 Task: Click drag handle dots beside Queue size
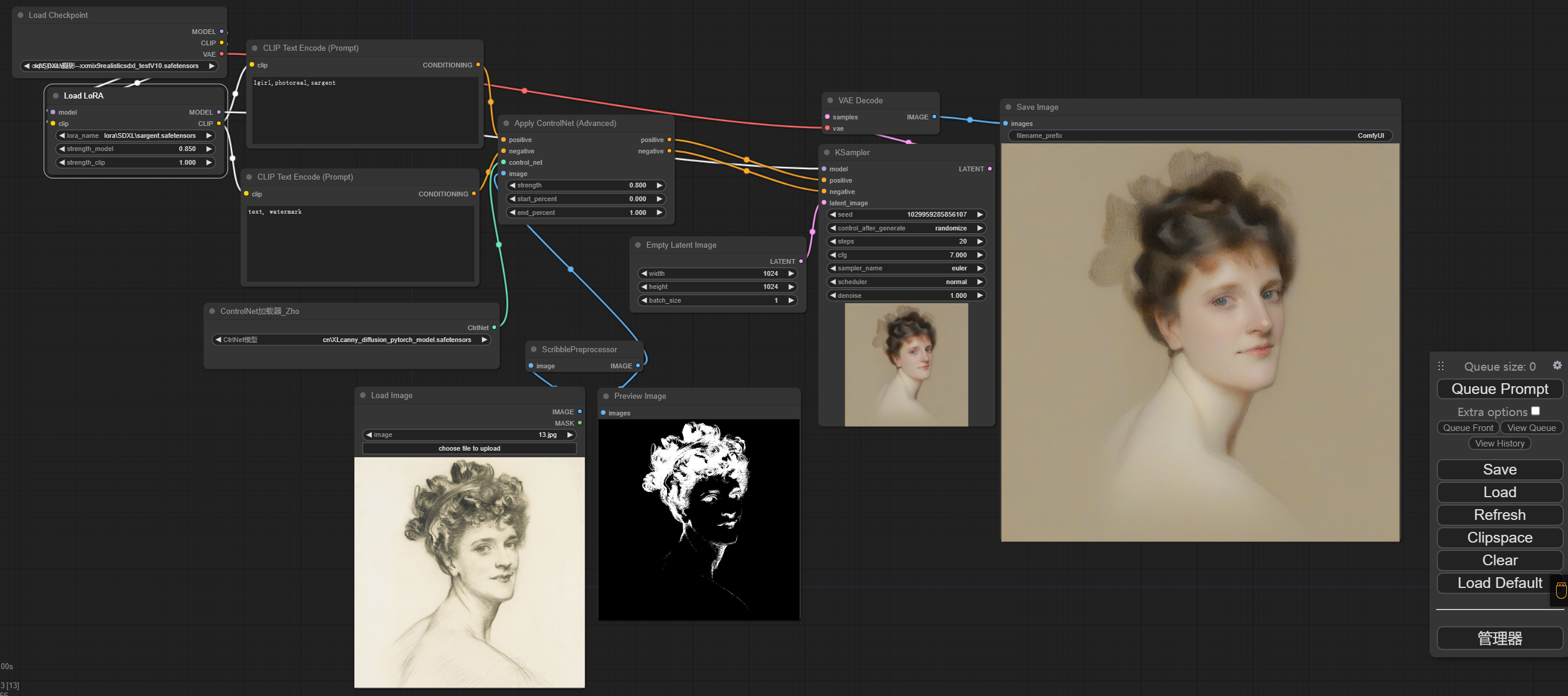tap(1440, 366)
